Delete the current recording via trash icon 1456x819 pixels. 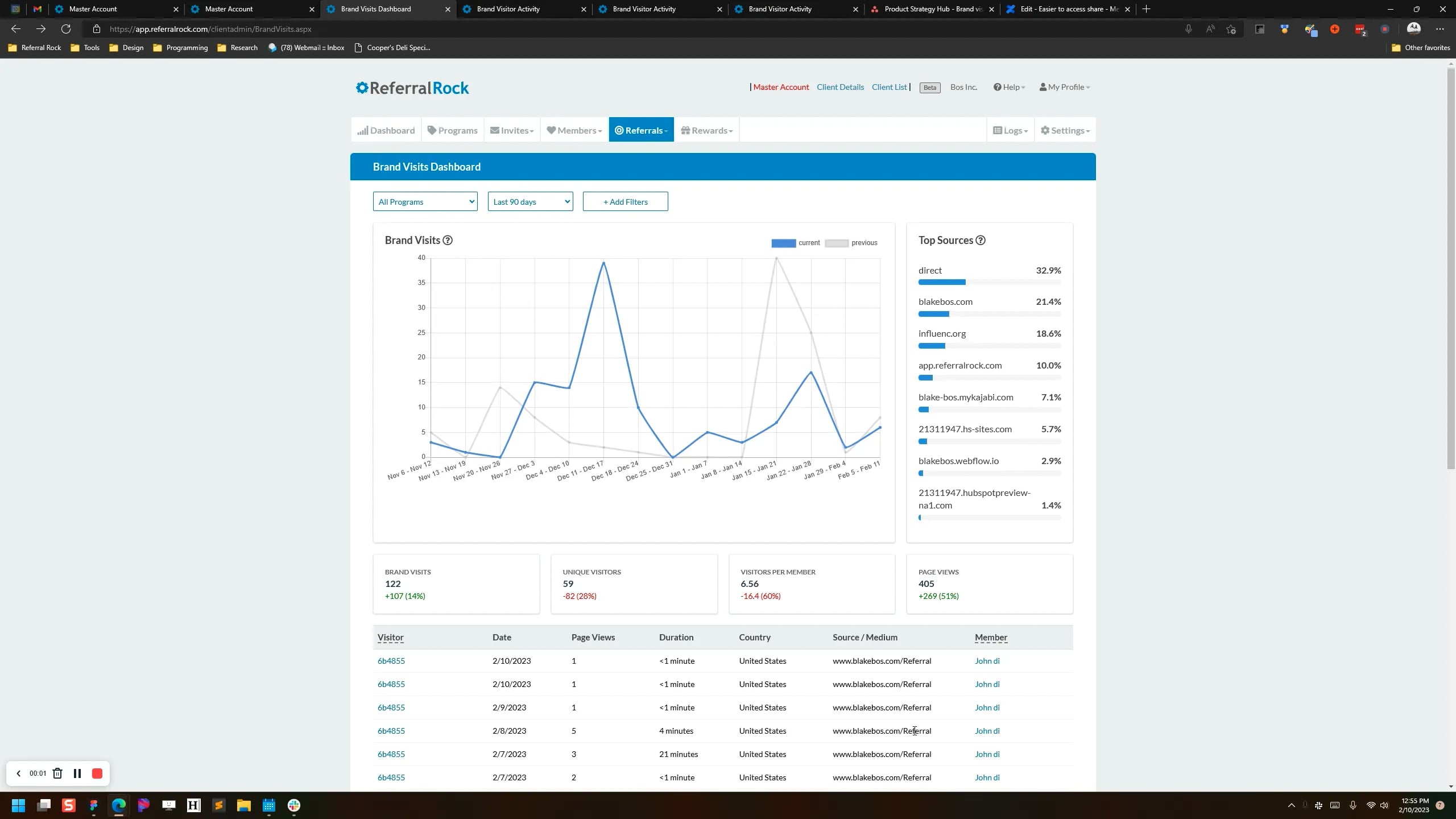(x=57, y=773)
